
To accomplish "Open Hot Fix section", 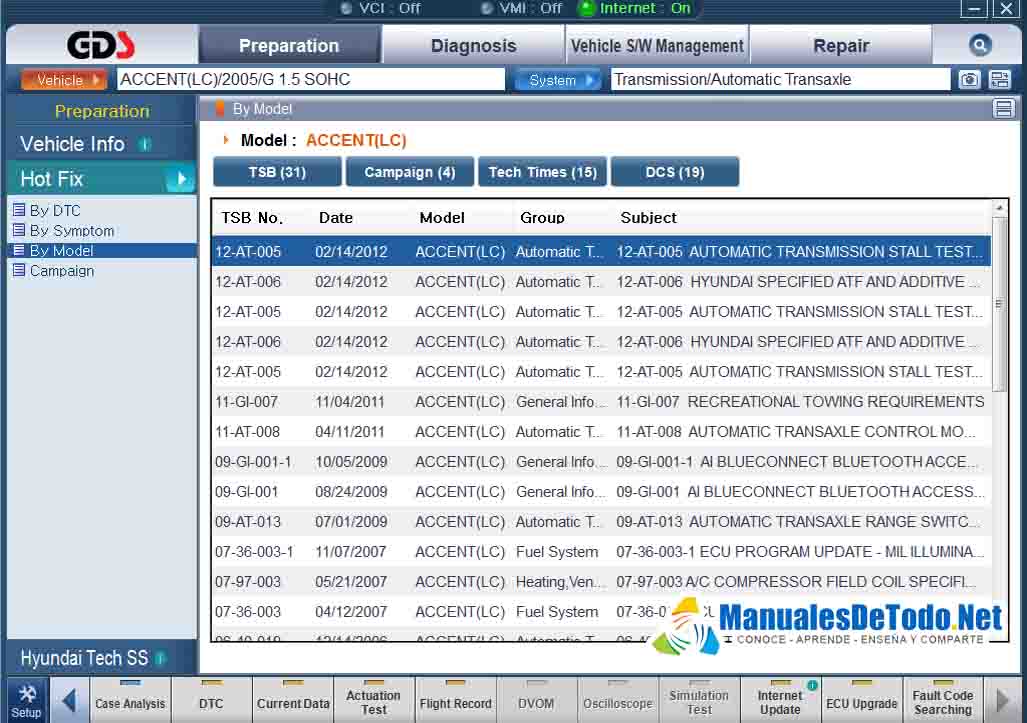I will 102,179.
